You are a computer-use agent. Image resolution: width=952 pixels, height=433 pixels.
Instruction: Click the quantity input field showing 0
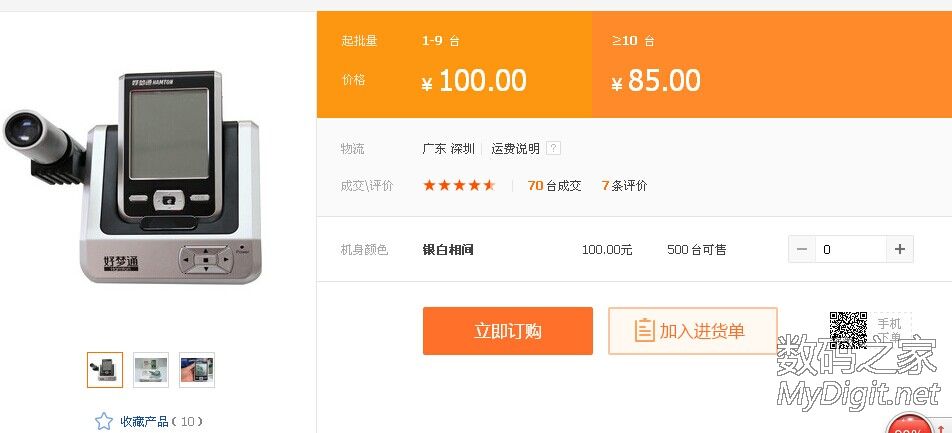(850, 249)
